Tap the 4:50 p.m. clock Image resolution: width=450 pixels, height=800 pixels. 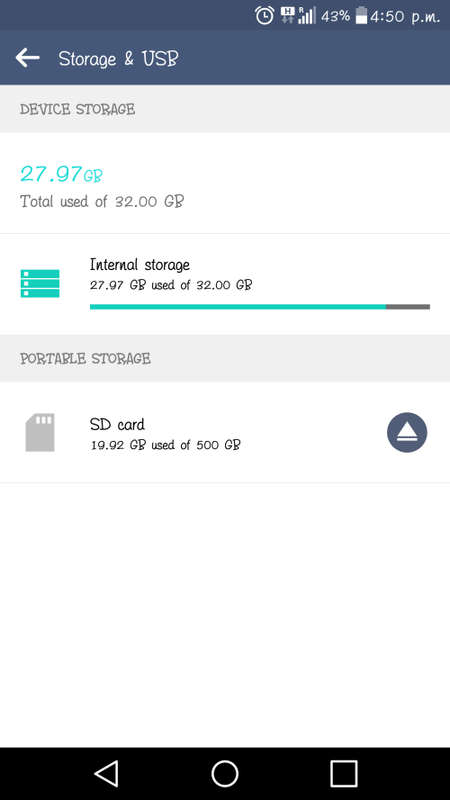tap(405, 16)
